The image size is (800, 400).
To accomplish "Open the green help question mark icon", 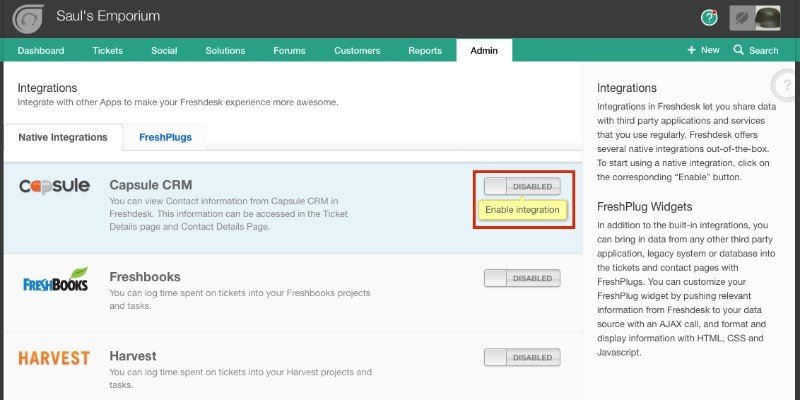I will 709,18.
